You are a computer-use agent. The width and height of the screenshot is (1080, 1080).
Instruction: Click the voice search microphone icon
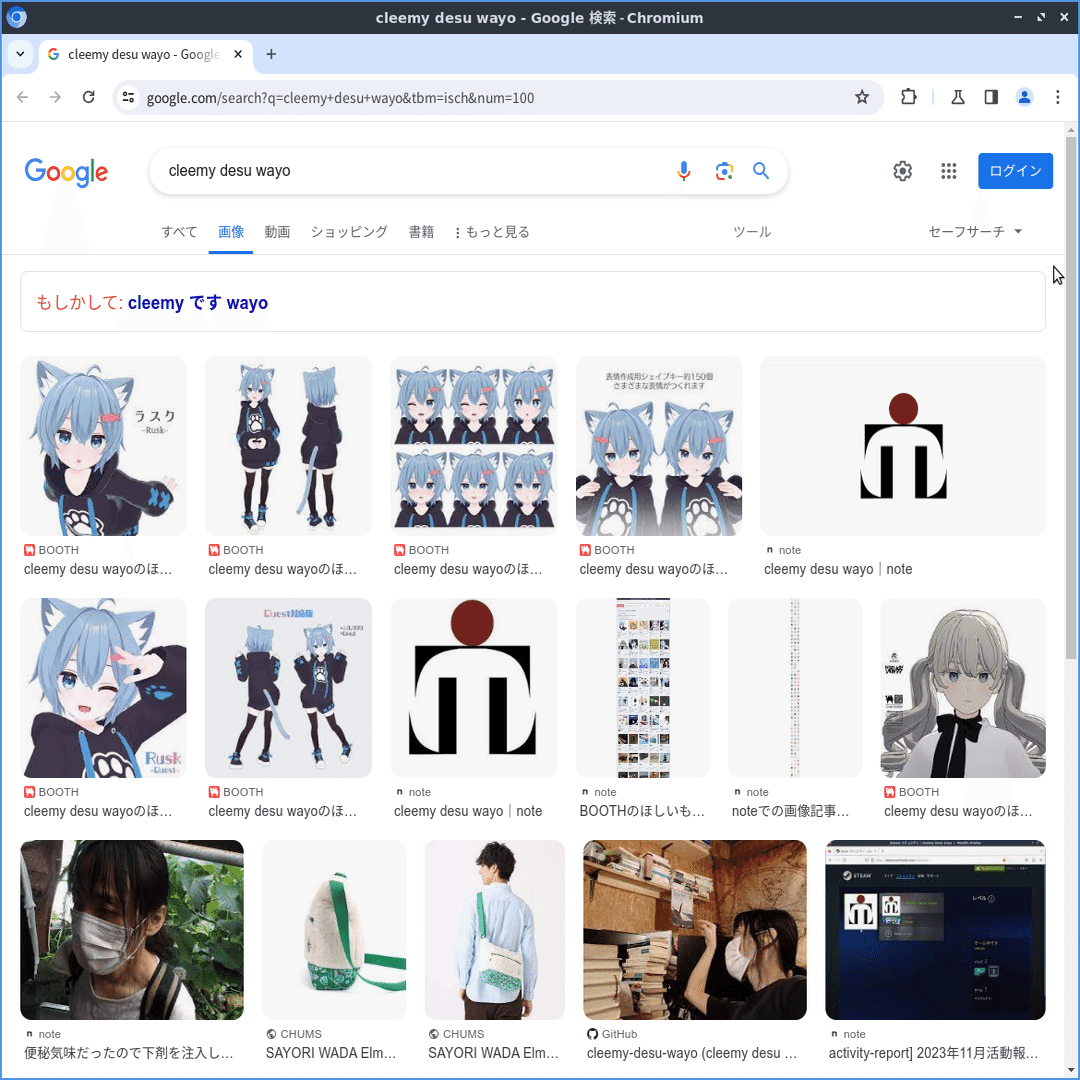pyautogui.click(x=683, y=171)
